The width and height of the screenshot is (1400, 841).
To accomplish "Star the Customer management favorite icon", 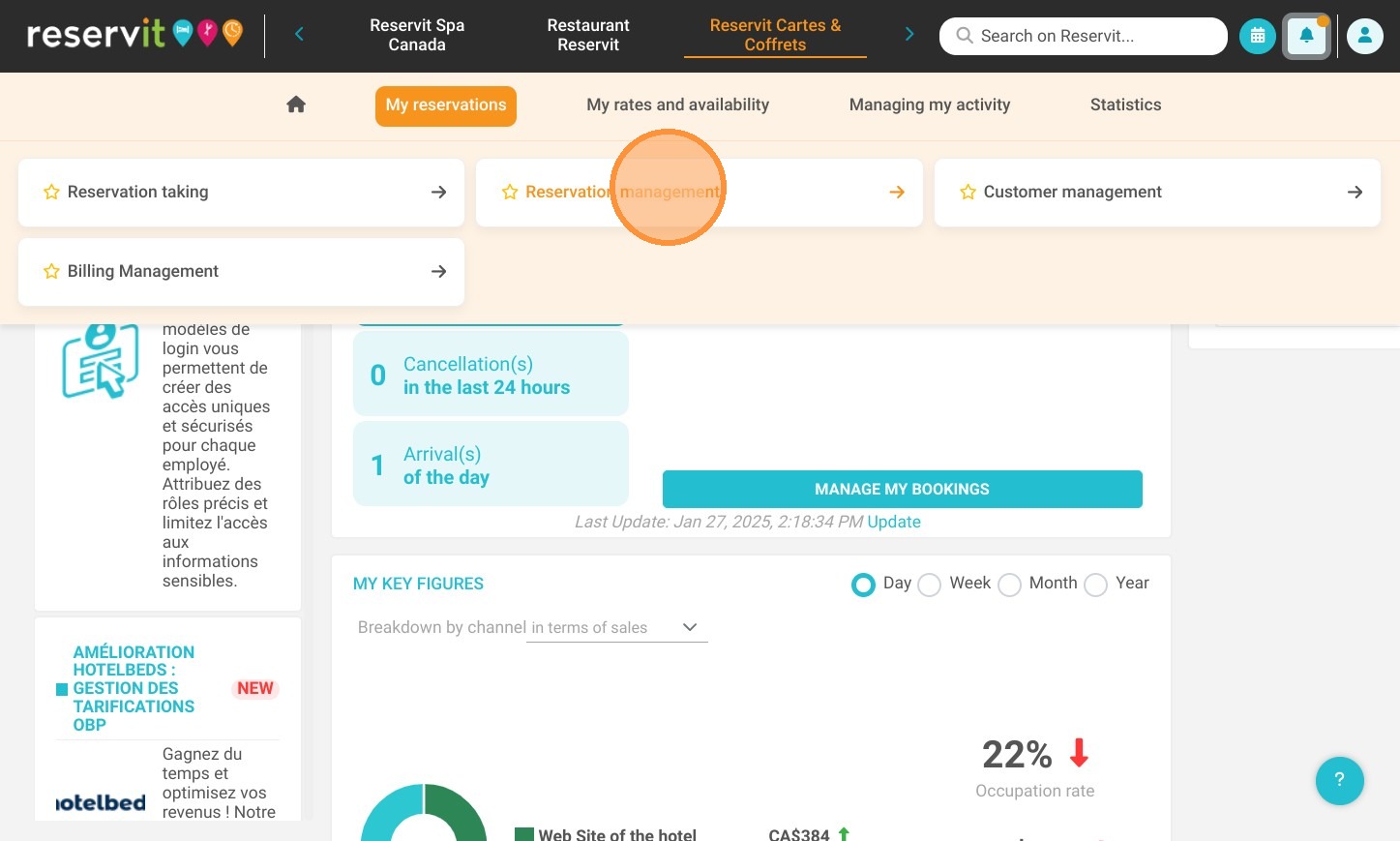I will point(968,193).
